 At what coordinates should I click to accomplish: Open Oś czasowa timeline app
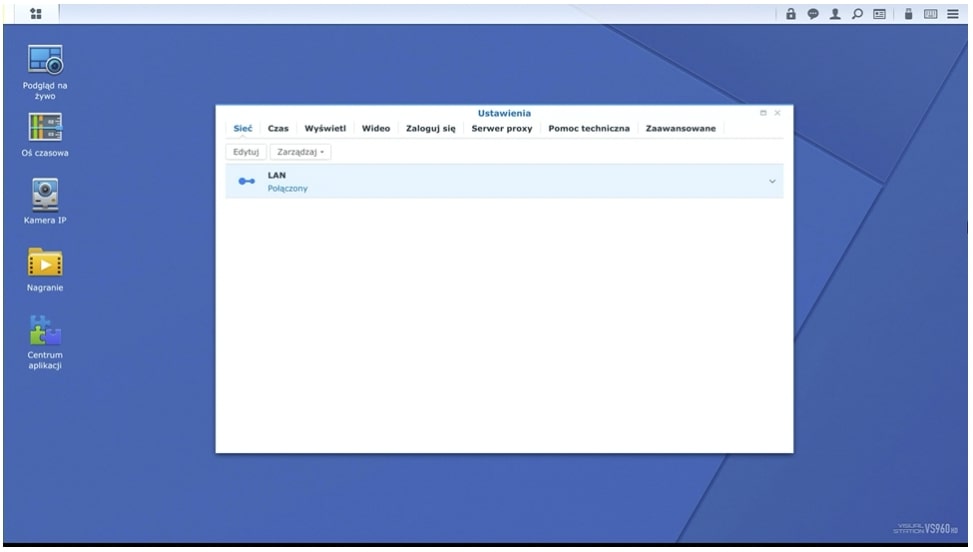(45, 128)
